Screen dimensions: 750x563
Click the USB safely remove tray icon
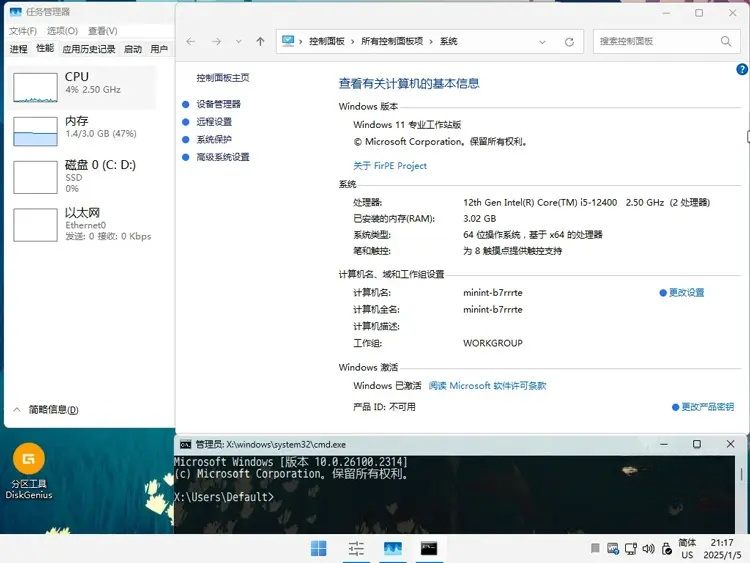pos(667,549)
